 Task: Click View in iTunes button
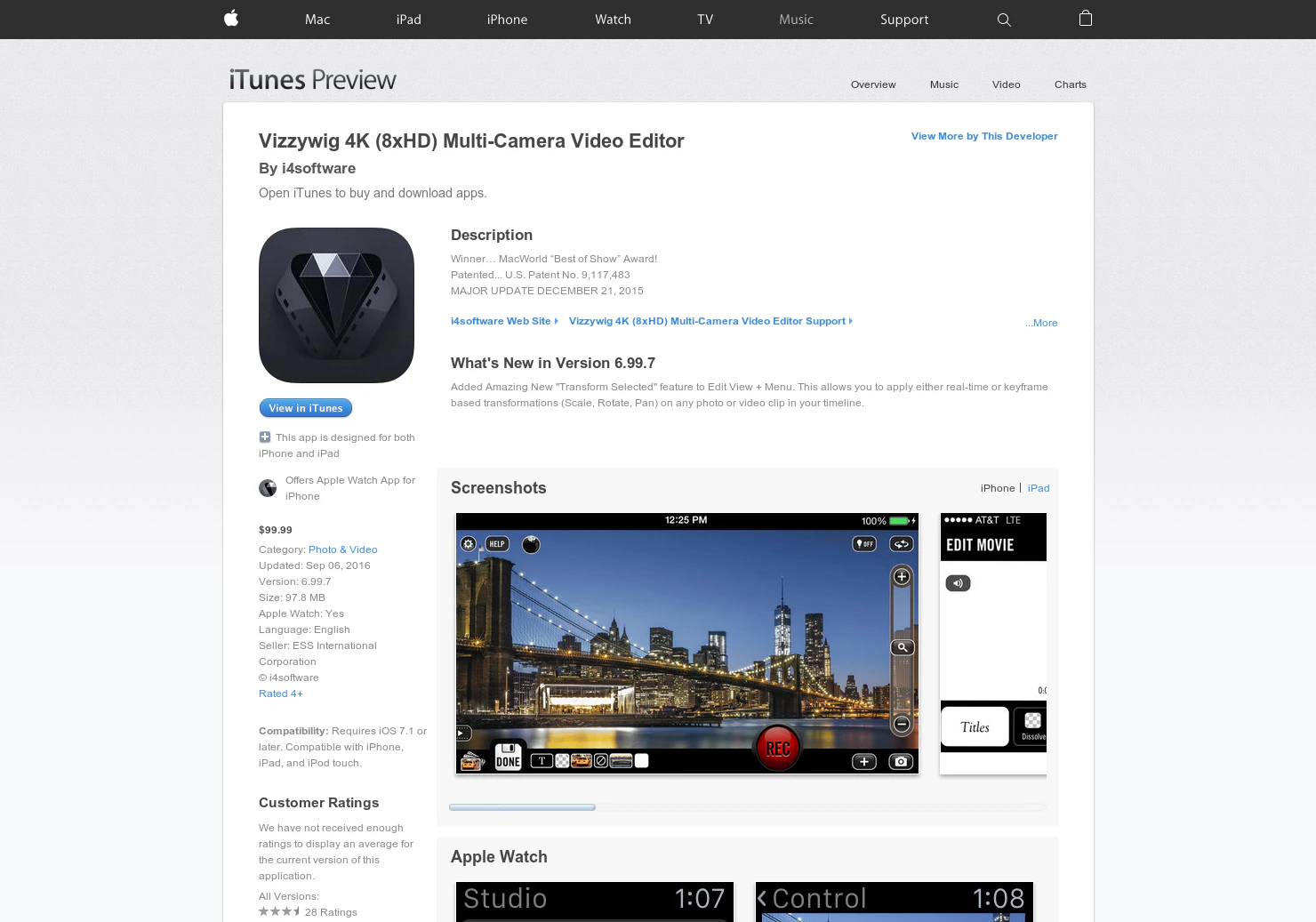click(x=306, y=408)
